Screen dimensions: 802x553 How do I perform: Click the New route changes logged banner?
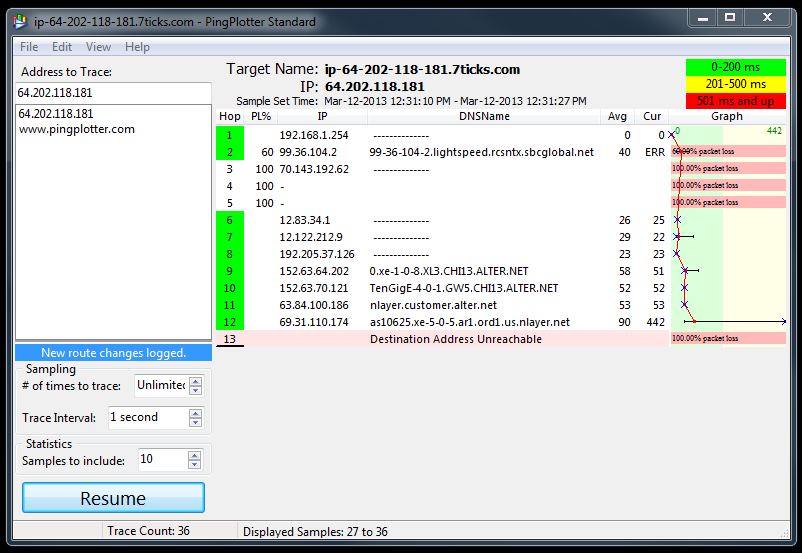click(x=114, y=352)
